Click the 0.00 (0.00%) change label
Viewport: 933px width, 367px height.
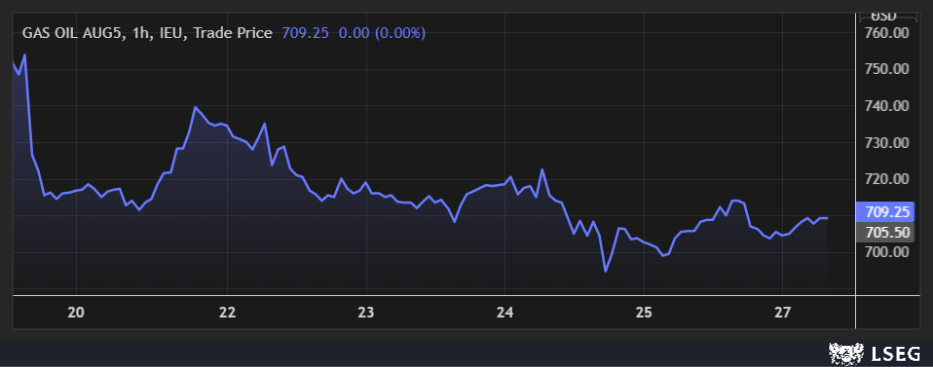(x=382, y=33)
